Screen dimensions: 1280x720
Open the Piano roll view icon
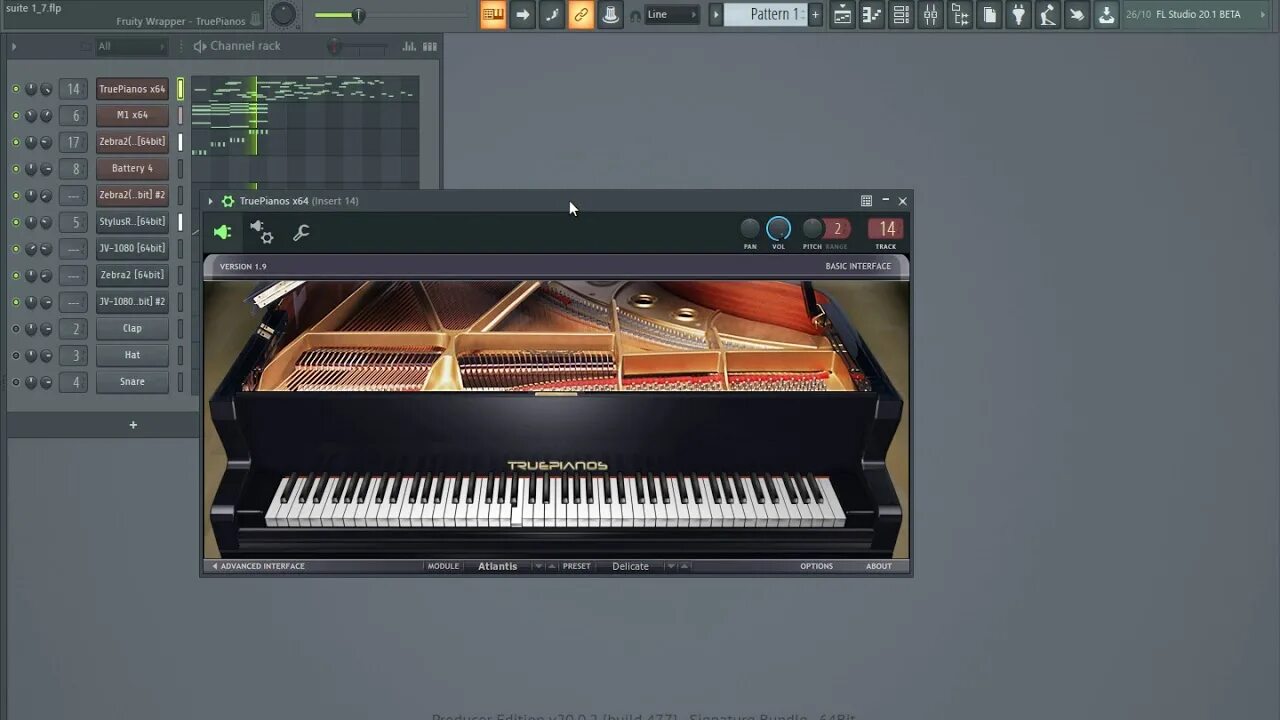pos(872,14)
